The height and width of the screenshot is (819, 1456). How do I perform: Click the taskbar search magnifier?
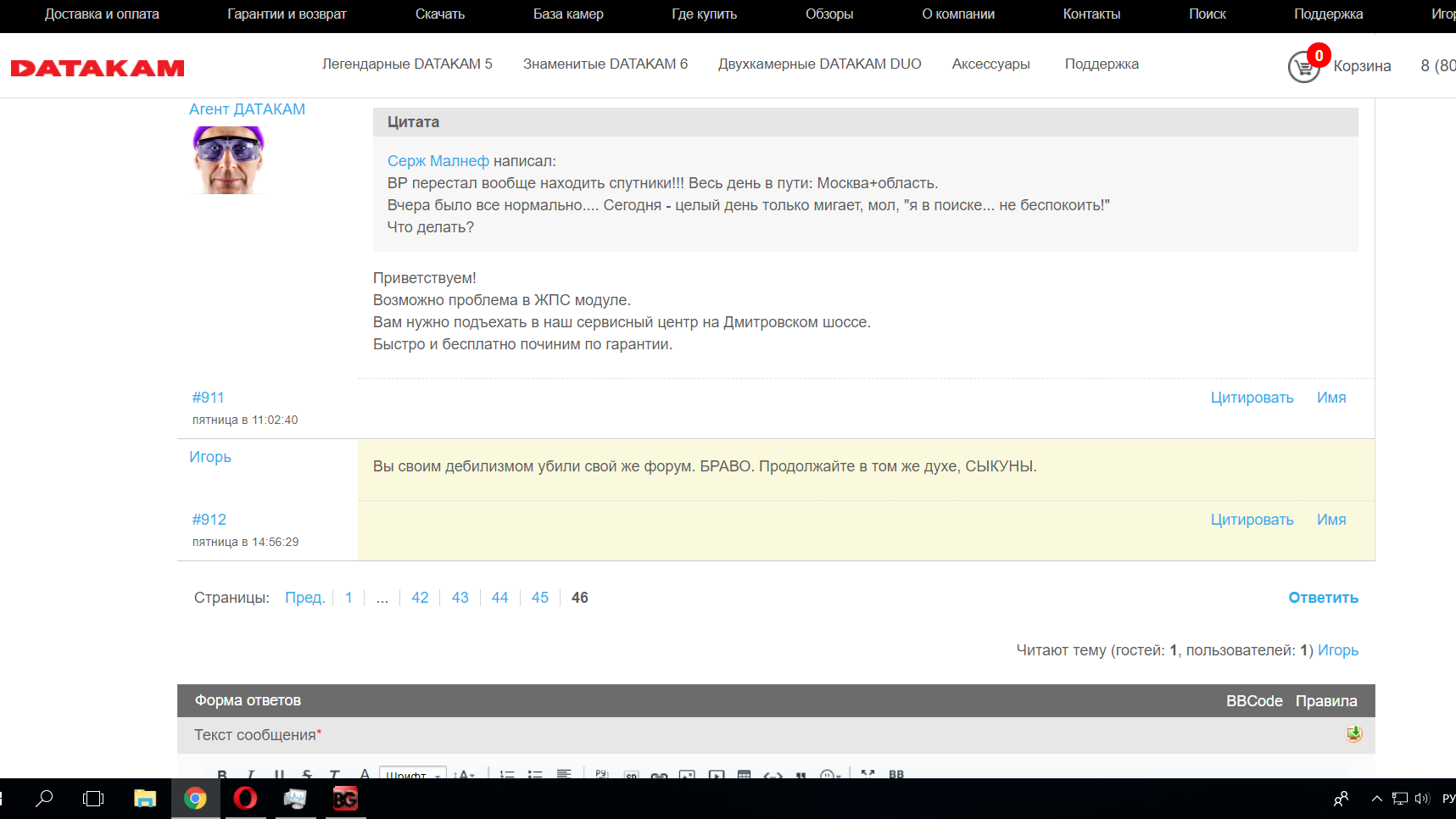44,799
